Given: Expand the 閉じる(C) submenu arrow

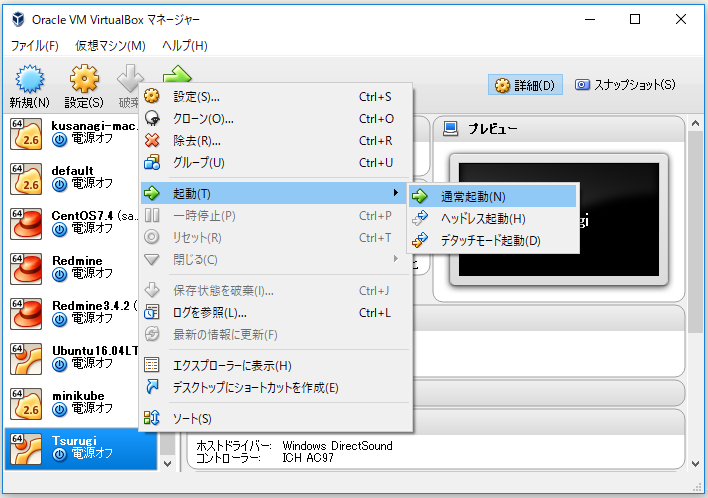Looking at the screenshot, I should pyautogui.click(x=396, y=259).
